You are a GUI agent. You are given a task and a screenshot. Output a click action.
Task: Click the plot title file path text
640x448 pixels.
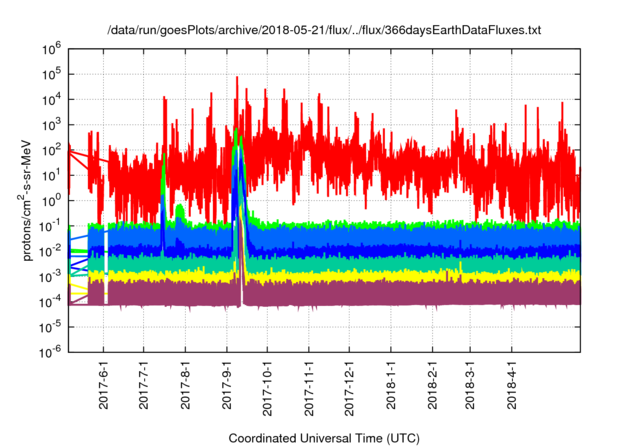point(324,30)
